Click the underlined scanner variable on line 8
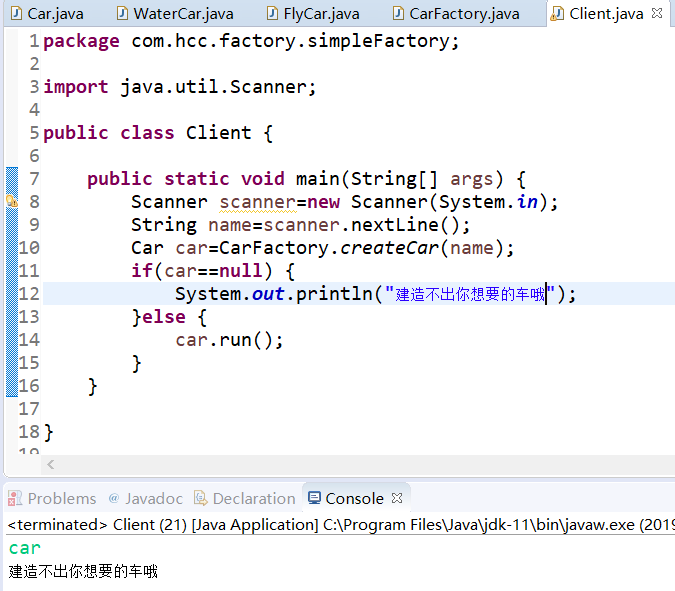The image size is (675, 591). [257, 202]
